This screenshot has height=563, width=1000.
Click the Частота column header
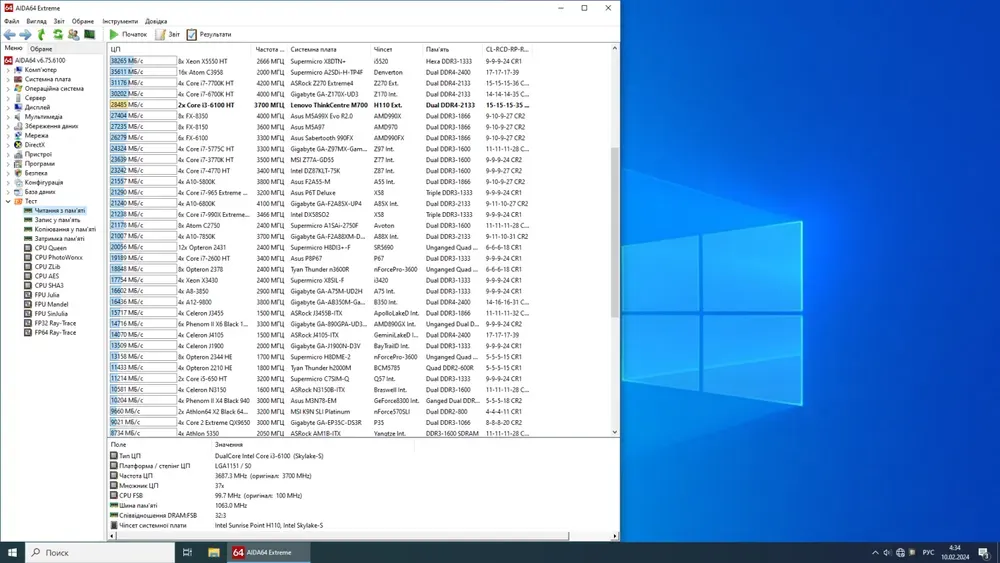coord(269,49)
